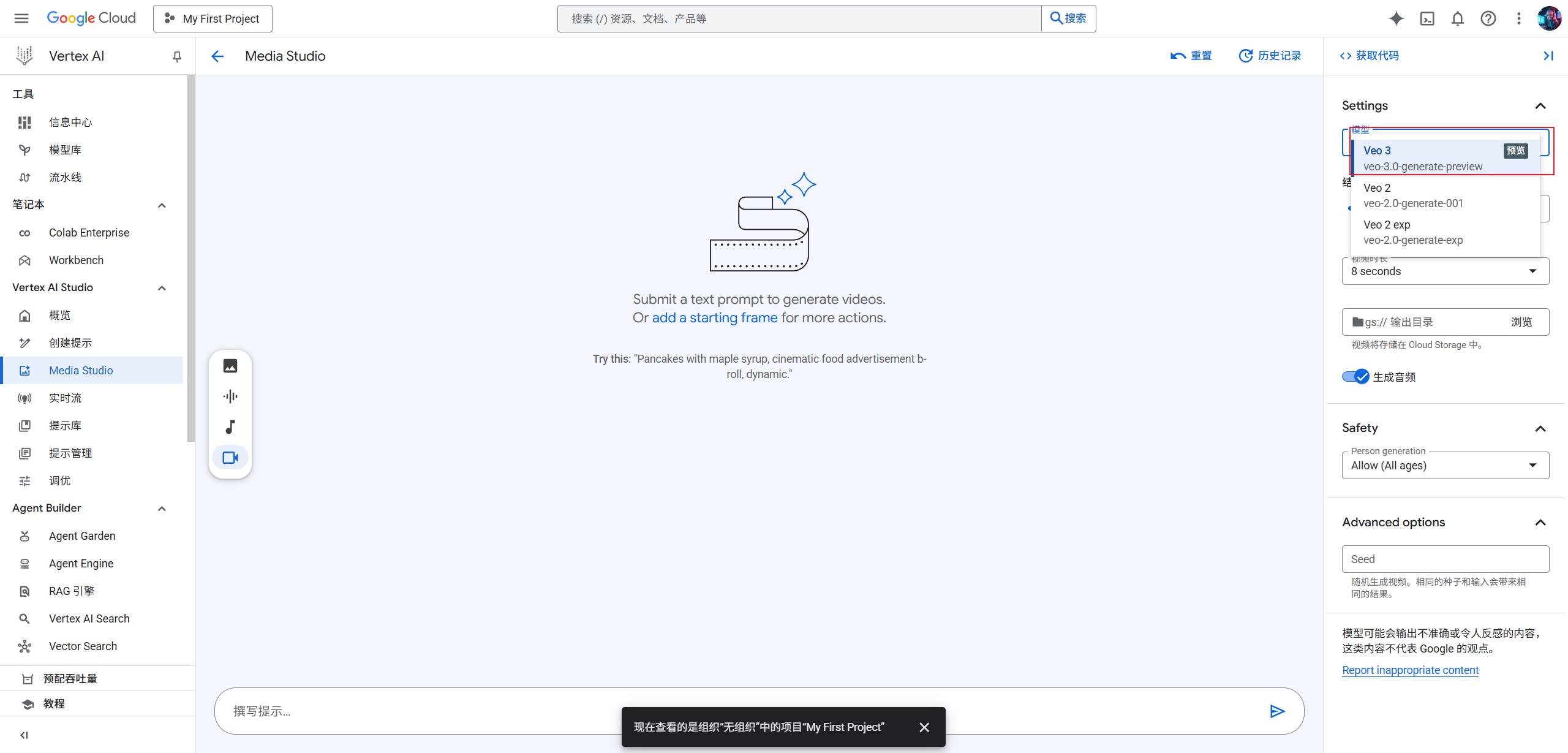
Task: Go to Google Cloud home logo
Action: [91, 18]
